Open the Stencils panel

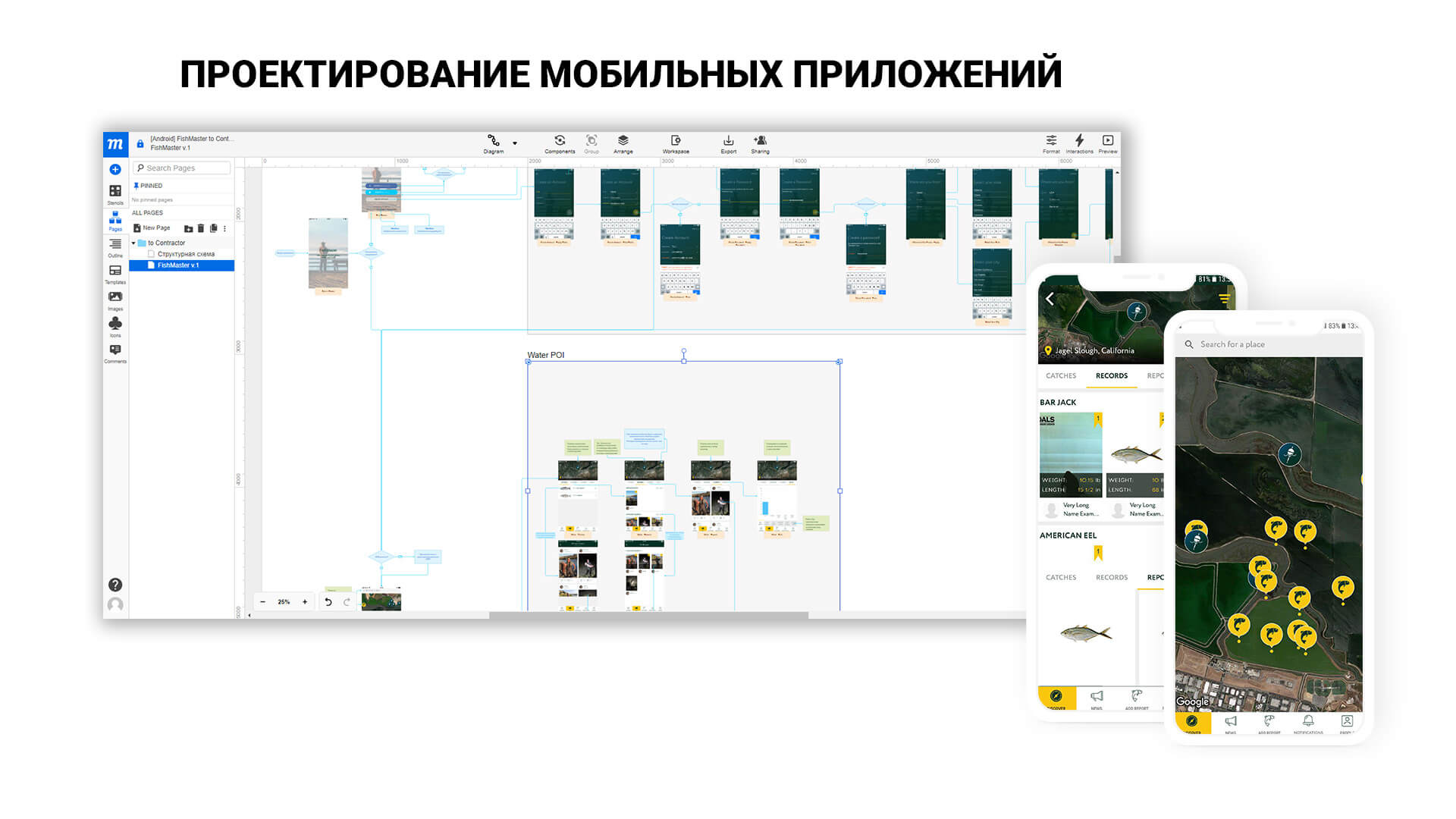click(115, 191)
